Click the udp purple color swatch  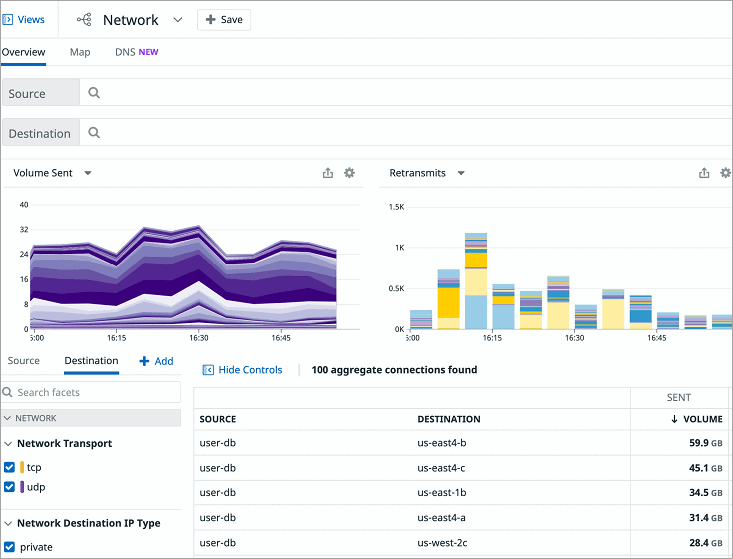coord(22,487)
